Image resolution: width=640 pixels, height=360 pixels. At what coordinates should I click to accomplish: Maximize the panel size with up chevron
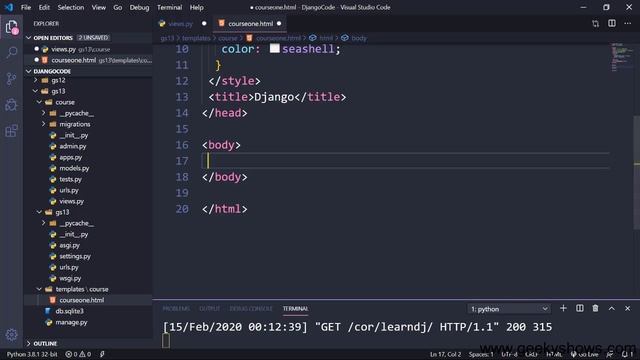pos(611,309)
